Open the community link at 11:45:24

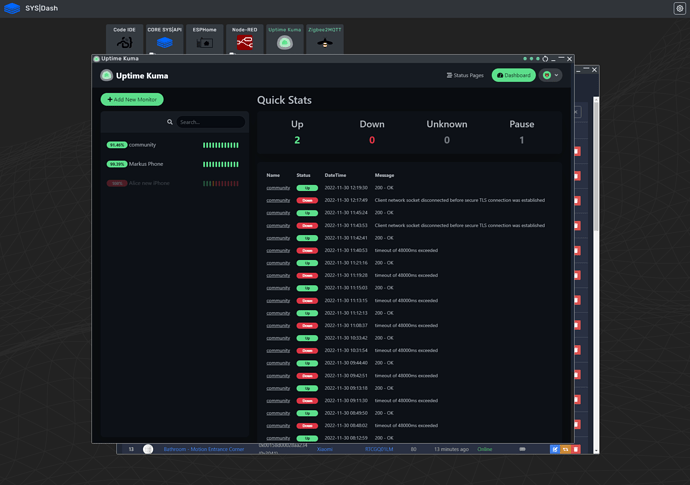(x=278, y=213)
